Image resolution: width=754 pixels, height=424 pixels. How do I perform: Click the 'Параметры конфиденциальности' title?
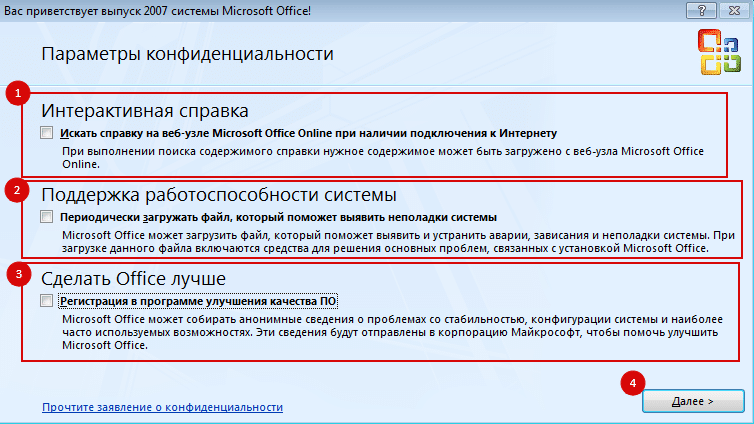tap(188, 54)
